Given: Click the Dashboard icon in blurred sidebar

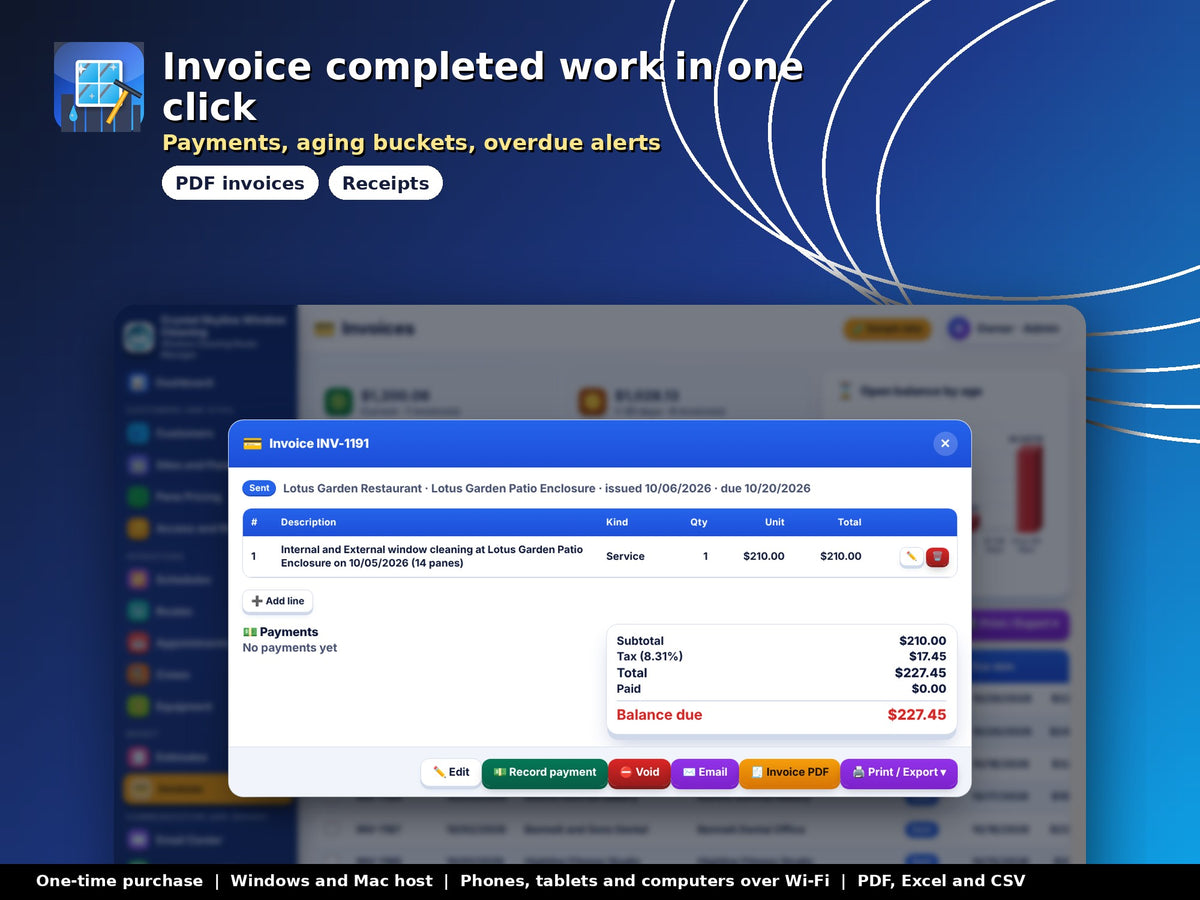Looking at the screenshot, I should click(x=138, y=382).
